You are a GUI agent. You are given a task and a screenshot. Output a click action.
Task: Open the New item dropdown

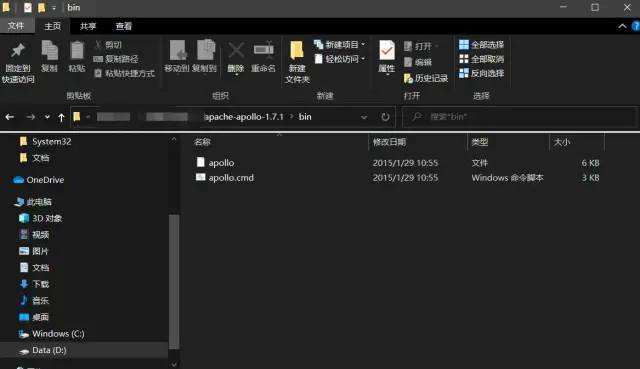340,44
